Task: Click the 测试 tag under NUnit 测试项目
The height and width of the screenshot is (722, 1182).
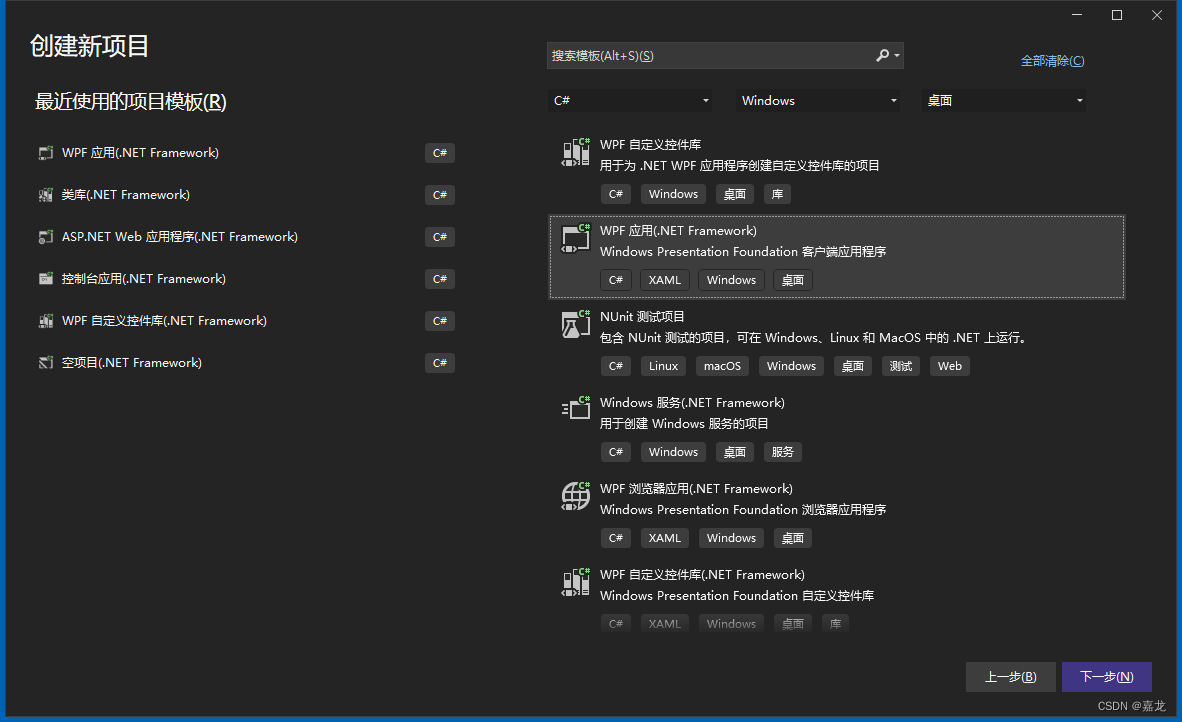Action: 901,366
